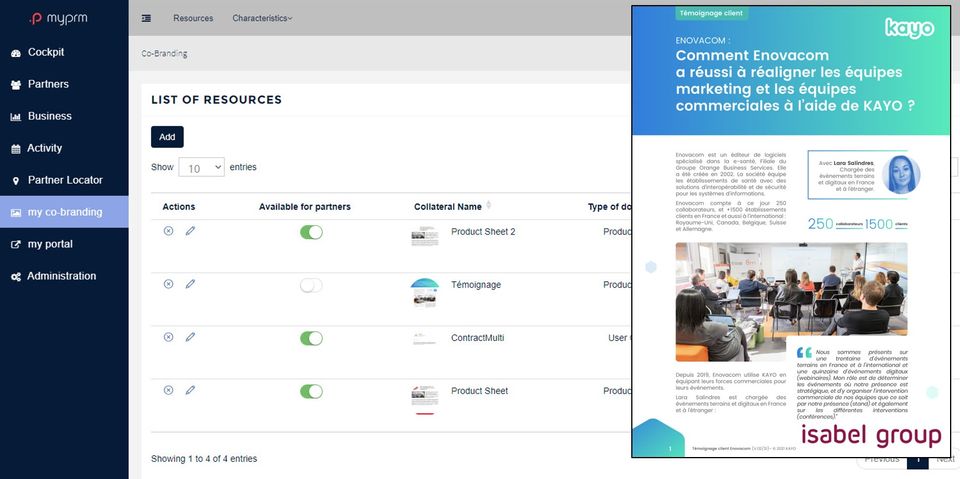This screenshot has width=960, height=479.
Task: Click the Add button
Action: point(167,137)
